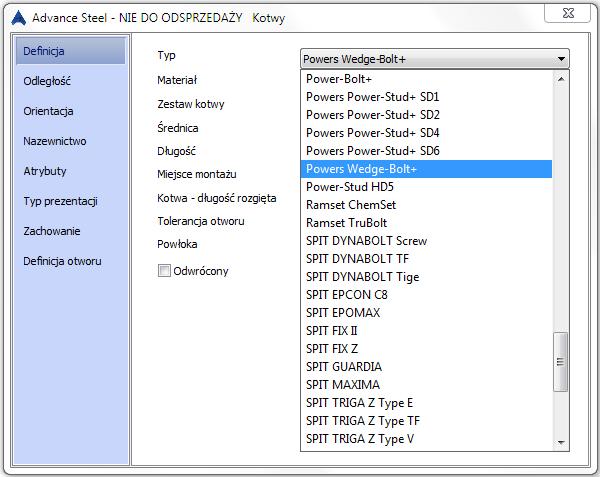600x477 pixels.
Task: Pick Powers Power-Stud+ SD4 entry
Action: click(426, 133)
